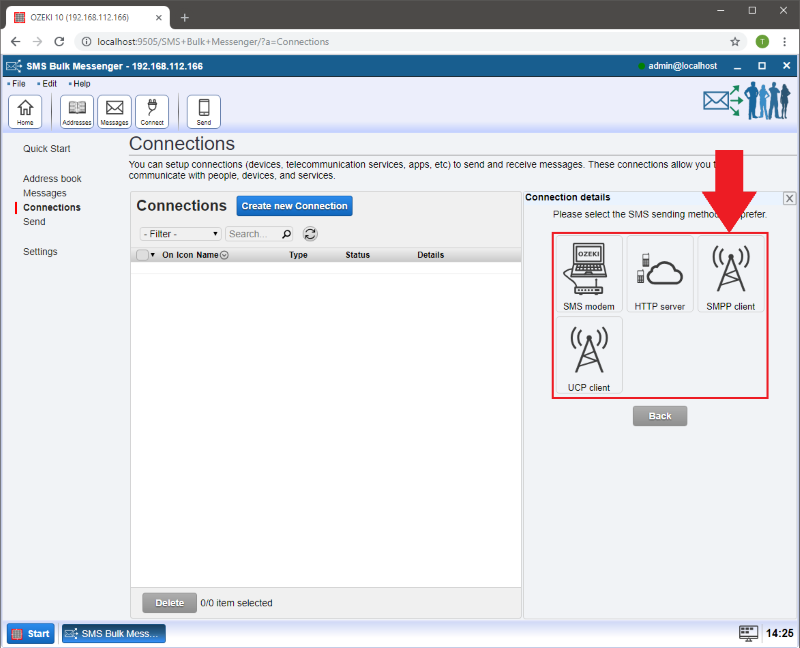Screen dimensions: 800x648
Task: Click the Connect plug toolbar icon
Action: click(x=152, y=111)
